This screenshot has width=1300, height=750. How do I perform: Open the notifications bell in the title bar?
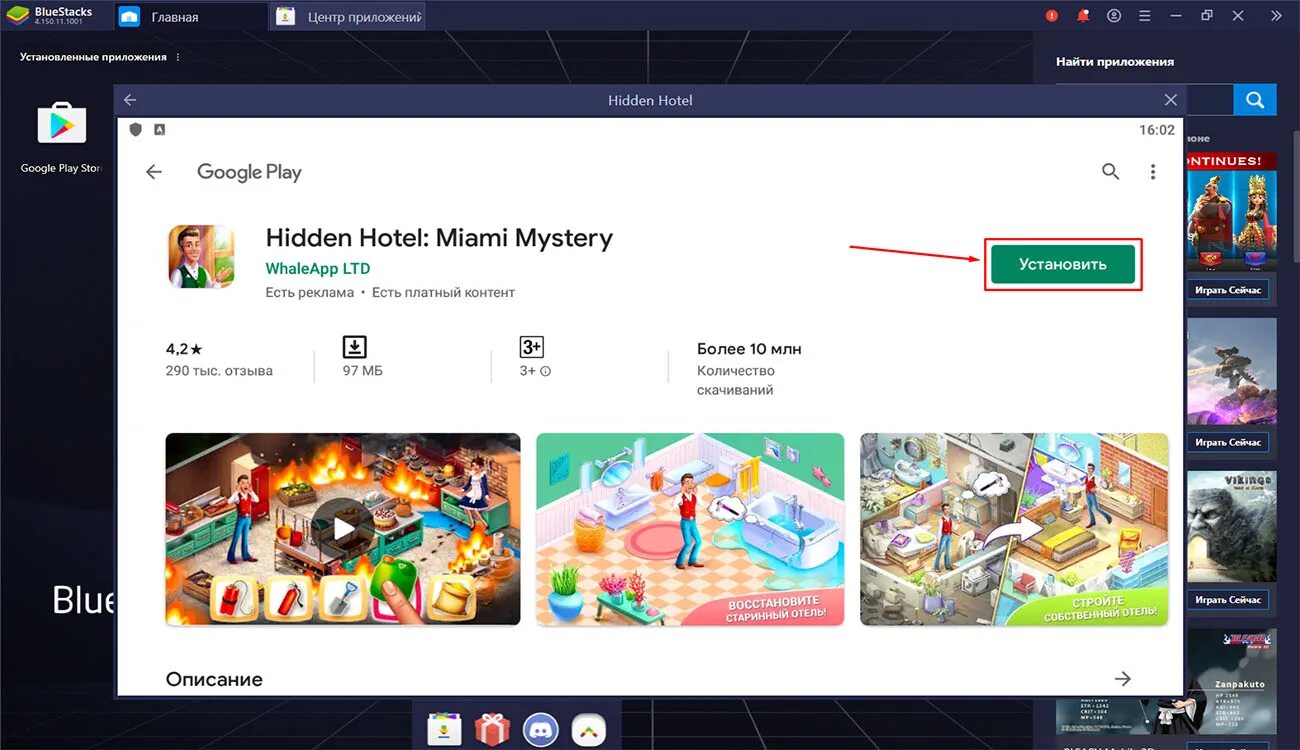tap(1083, 16)
